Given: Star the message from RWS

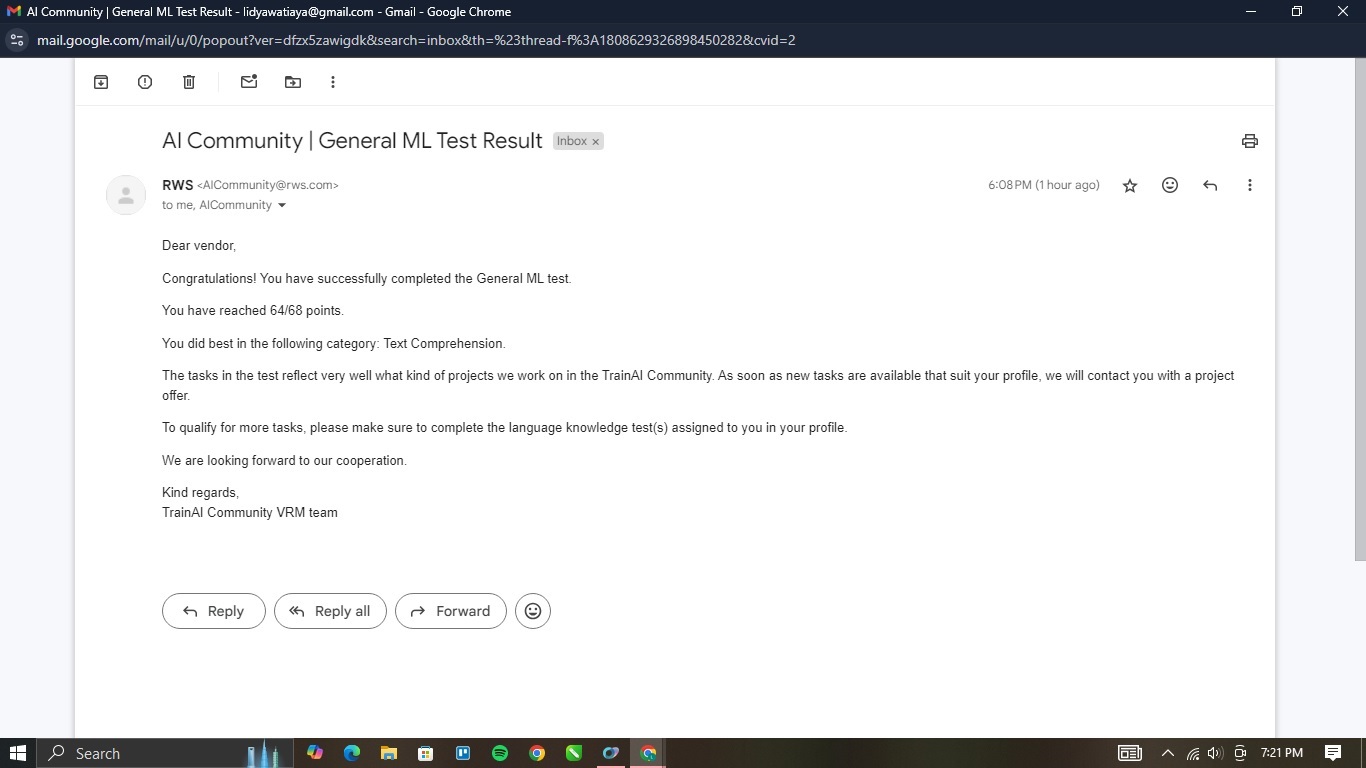Looking at the screenshot, I should click(x=1130, y=185).
